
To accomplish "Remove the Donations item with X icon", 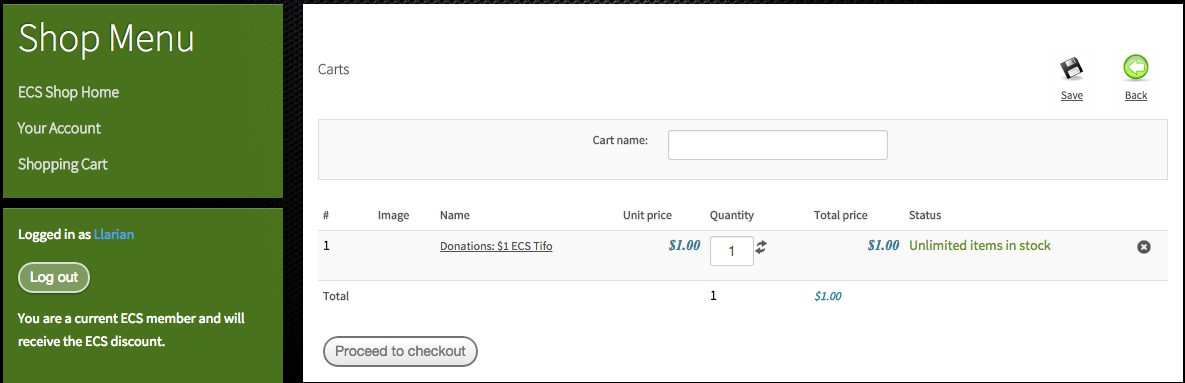I will click(1143, 247).
